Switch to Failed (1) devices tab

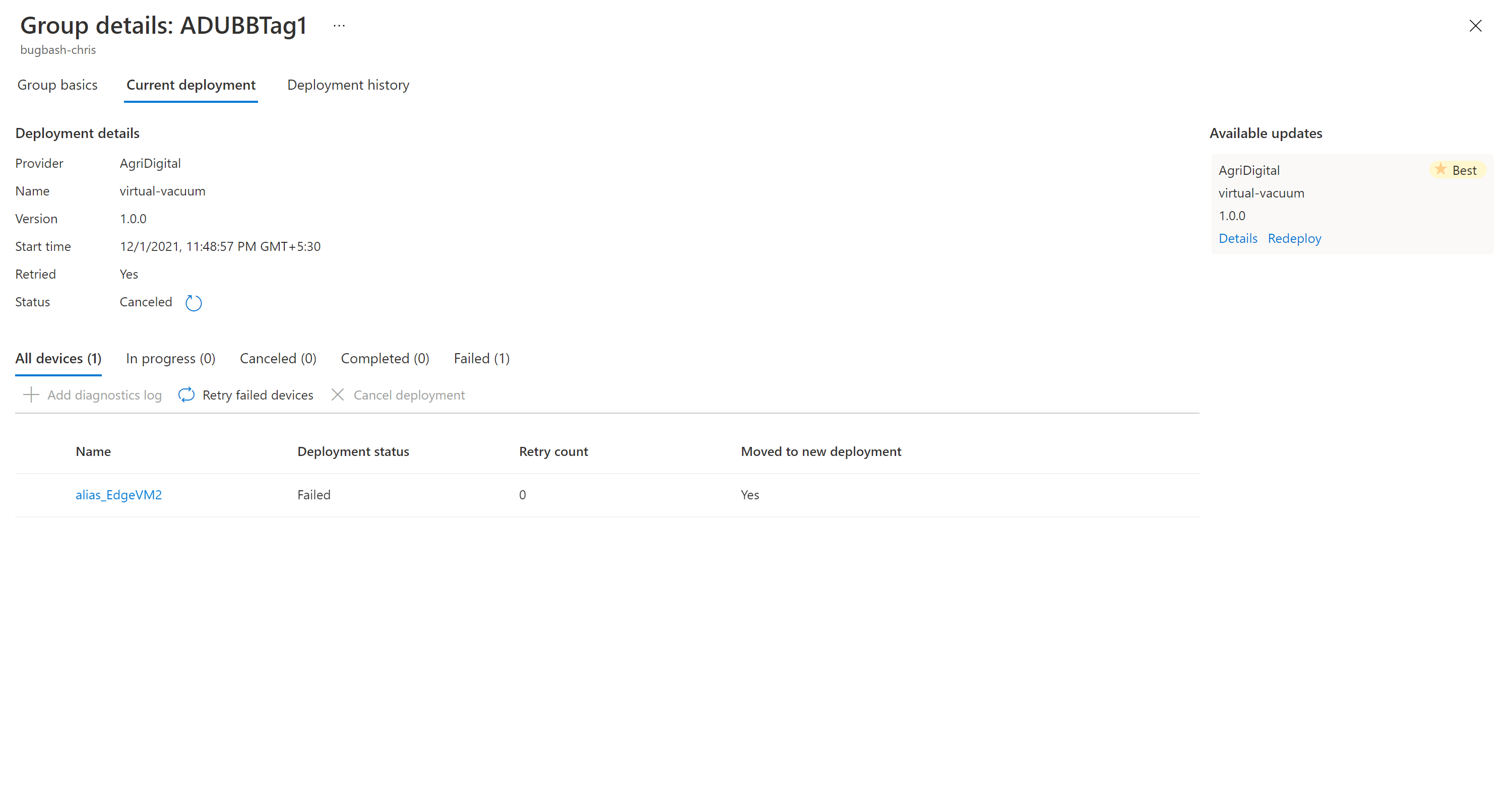pyautogui.click(x=481, y=359)
